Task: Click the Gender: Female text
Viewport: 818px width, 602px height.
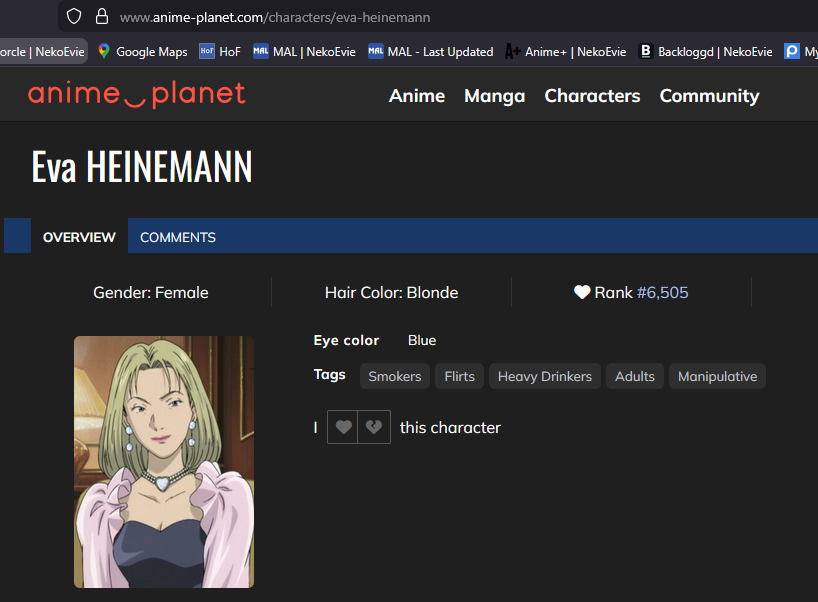Action: (151, 293)
